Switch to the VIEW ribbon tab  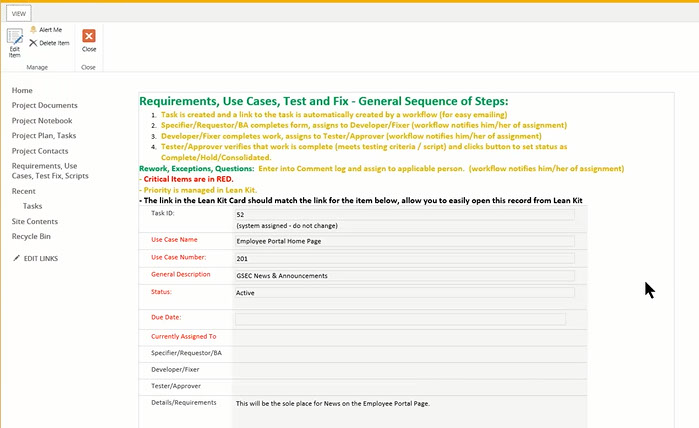(17, 16)
